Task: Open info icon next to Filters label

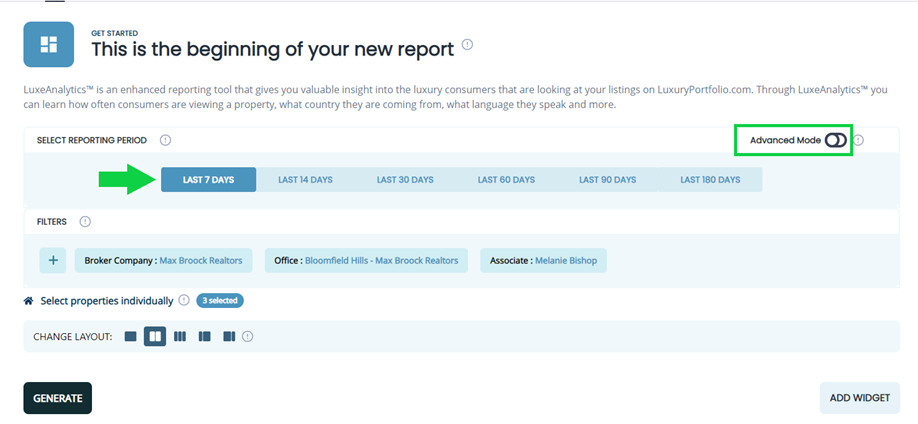Action: (x=85, y=222)
